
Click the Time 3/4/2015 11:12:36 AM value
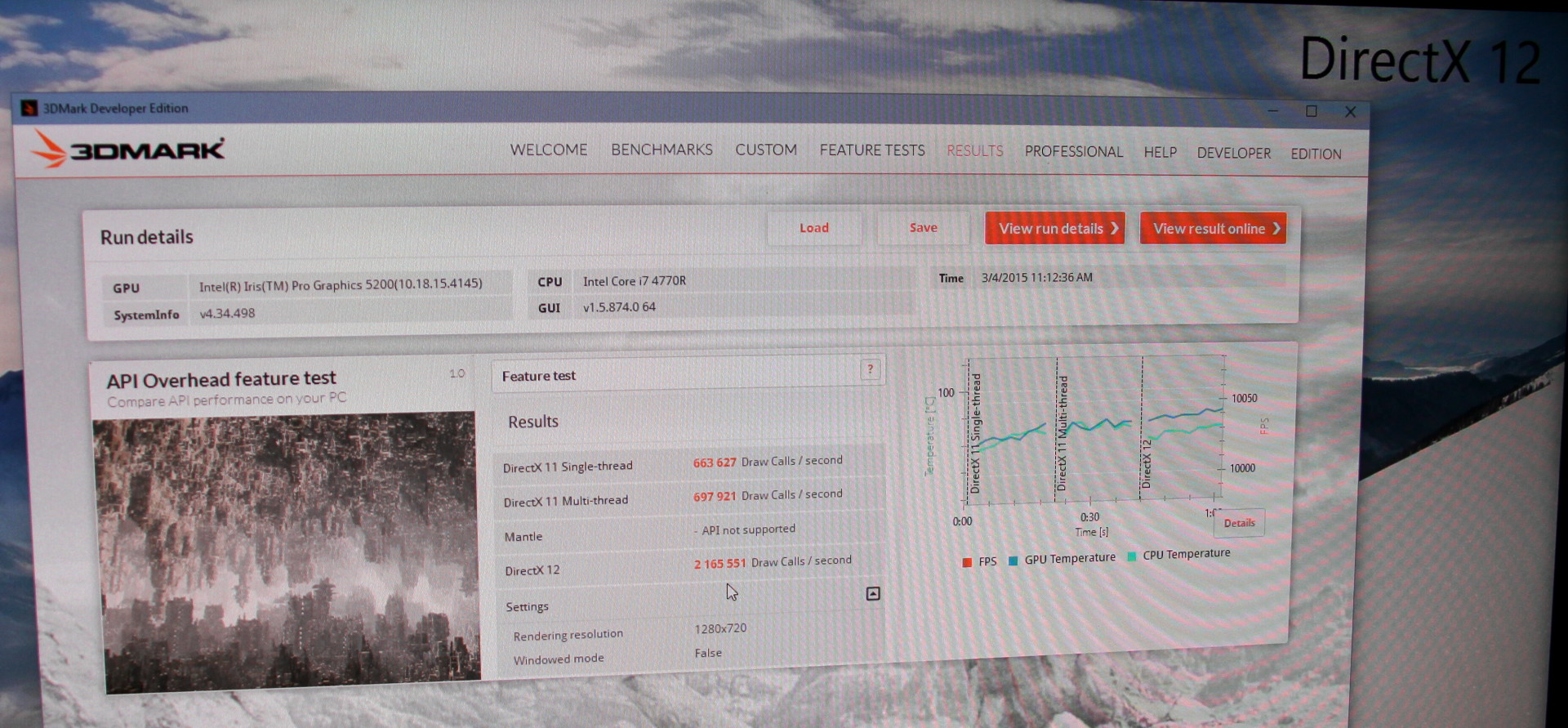click(1036, 278)
